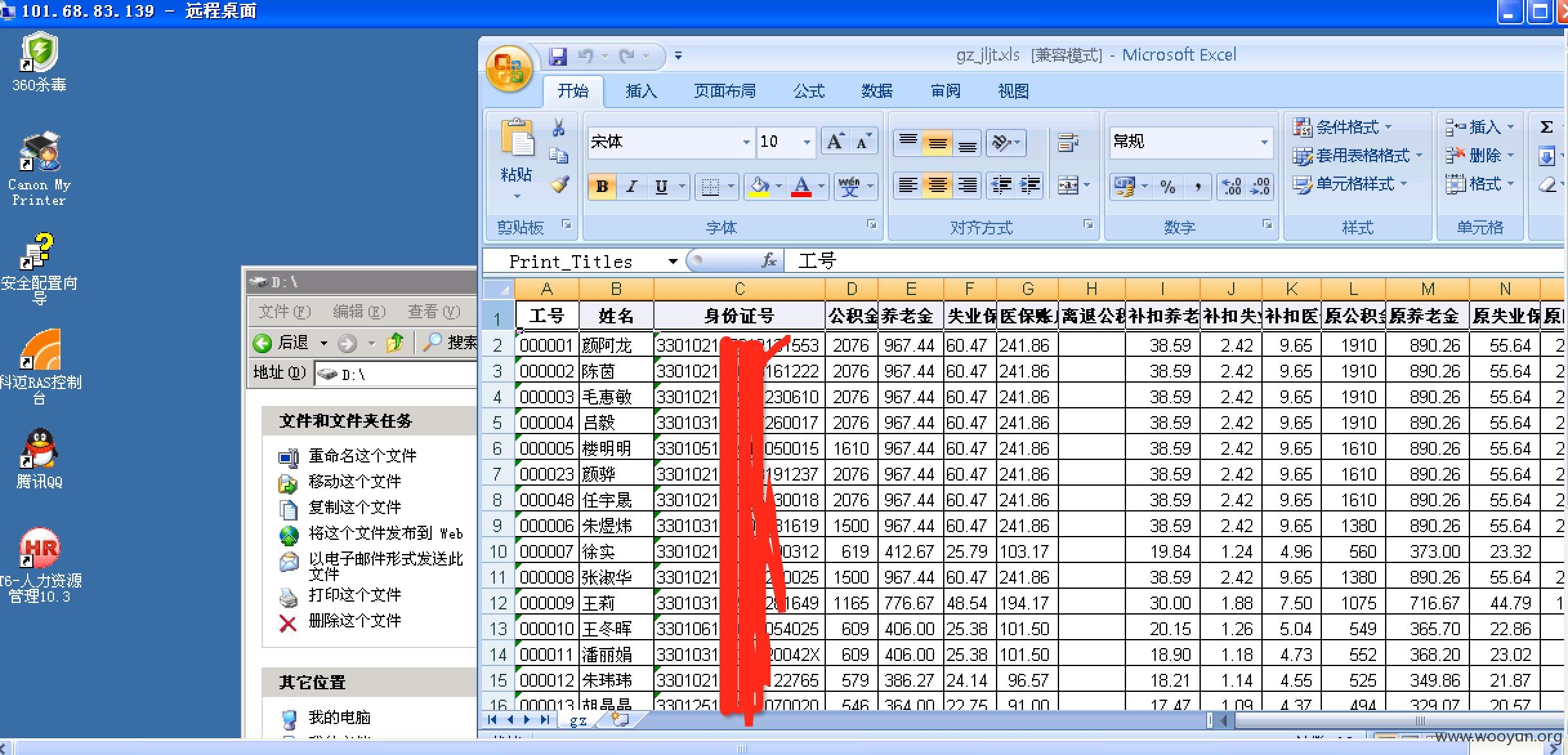1568x755 pixels.
Task: Toggle Underline formatting
Action: 661,187
